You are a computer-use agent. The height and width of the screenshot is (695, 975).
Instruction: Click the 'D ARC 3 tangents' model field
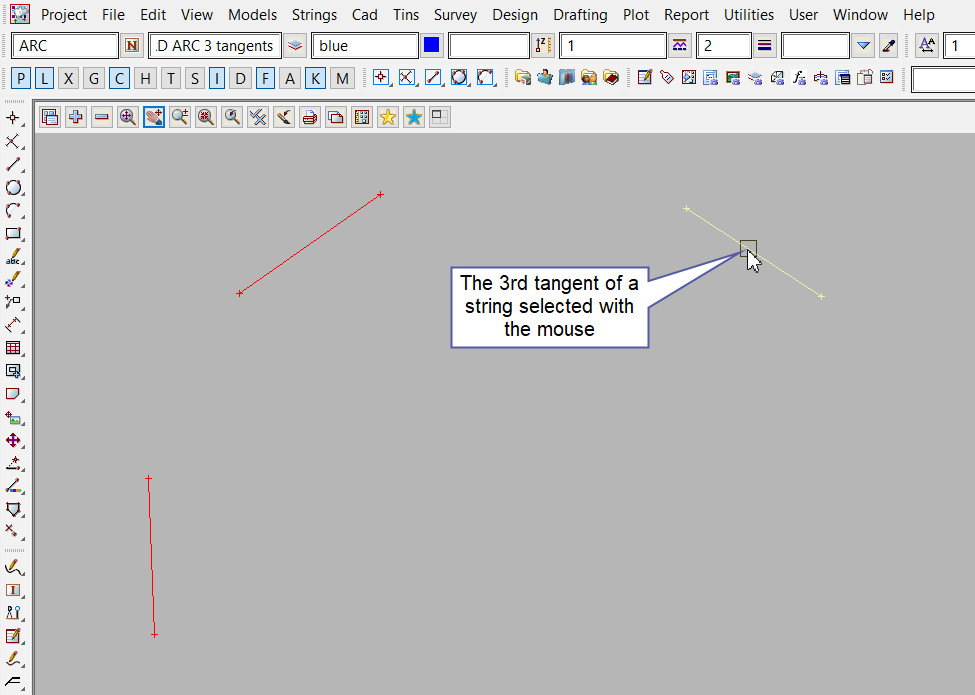click(215, 46)
